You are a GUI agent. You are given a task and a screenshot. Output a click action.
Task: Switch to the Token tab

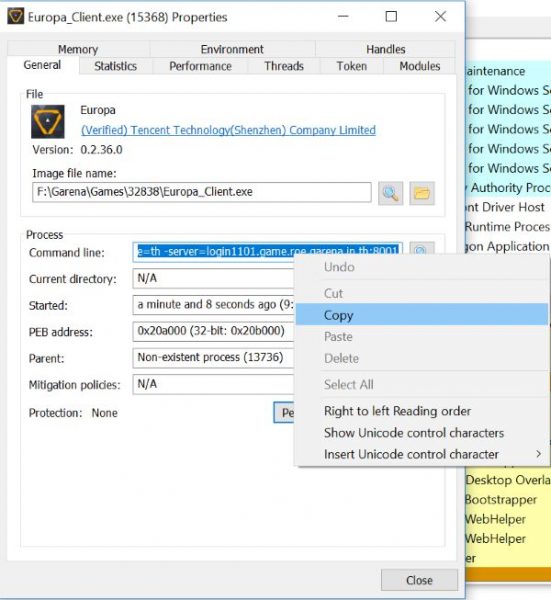pos(352,66)
